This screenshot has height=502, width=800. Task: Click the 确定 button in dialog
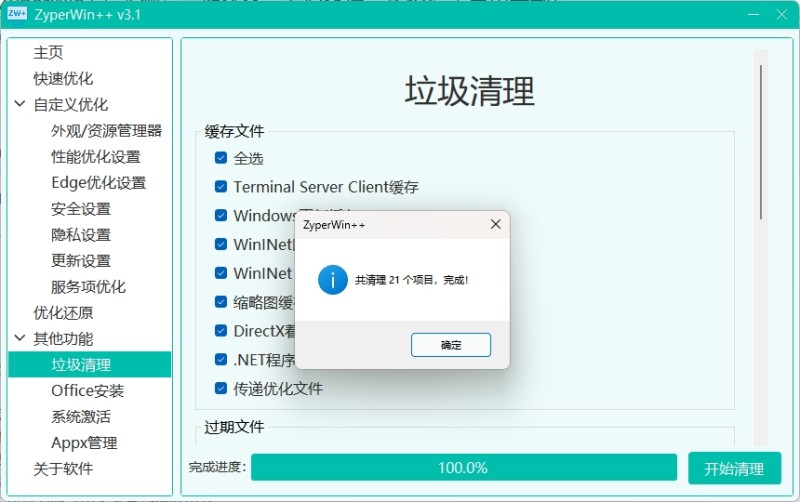pos(450,345)
